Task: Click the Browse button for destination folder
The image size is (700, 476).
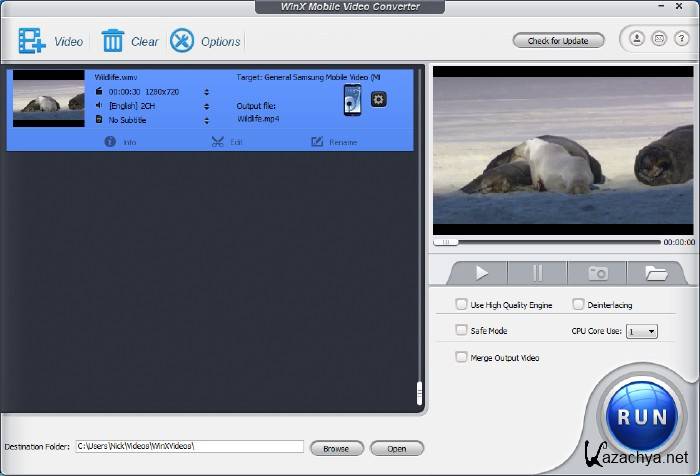Action: (336, 448)
